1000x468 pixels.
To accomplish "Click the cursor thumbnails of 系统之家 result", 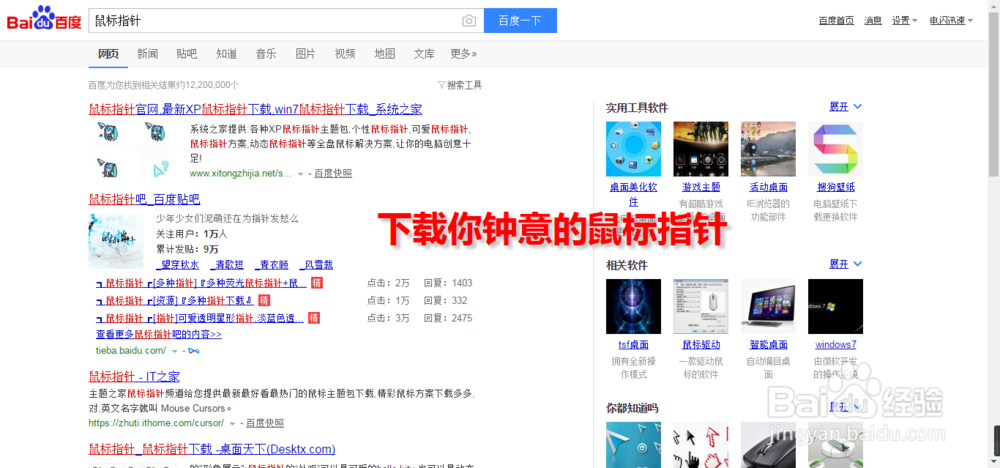I will (x=135, y=149).
